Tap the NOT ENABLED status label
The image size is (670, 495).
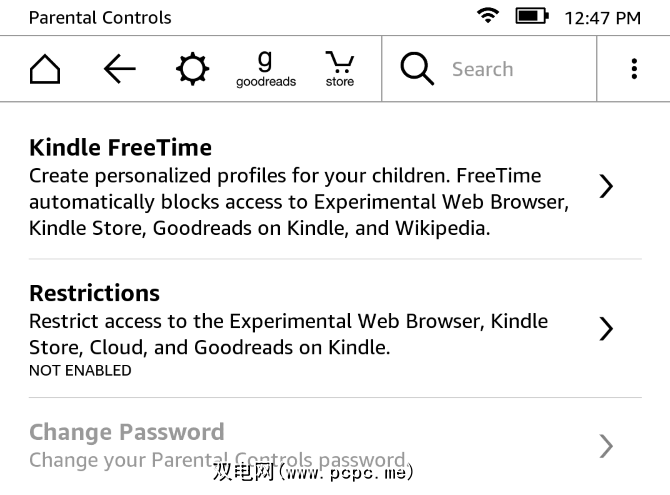[80, 370]
